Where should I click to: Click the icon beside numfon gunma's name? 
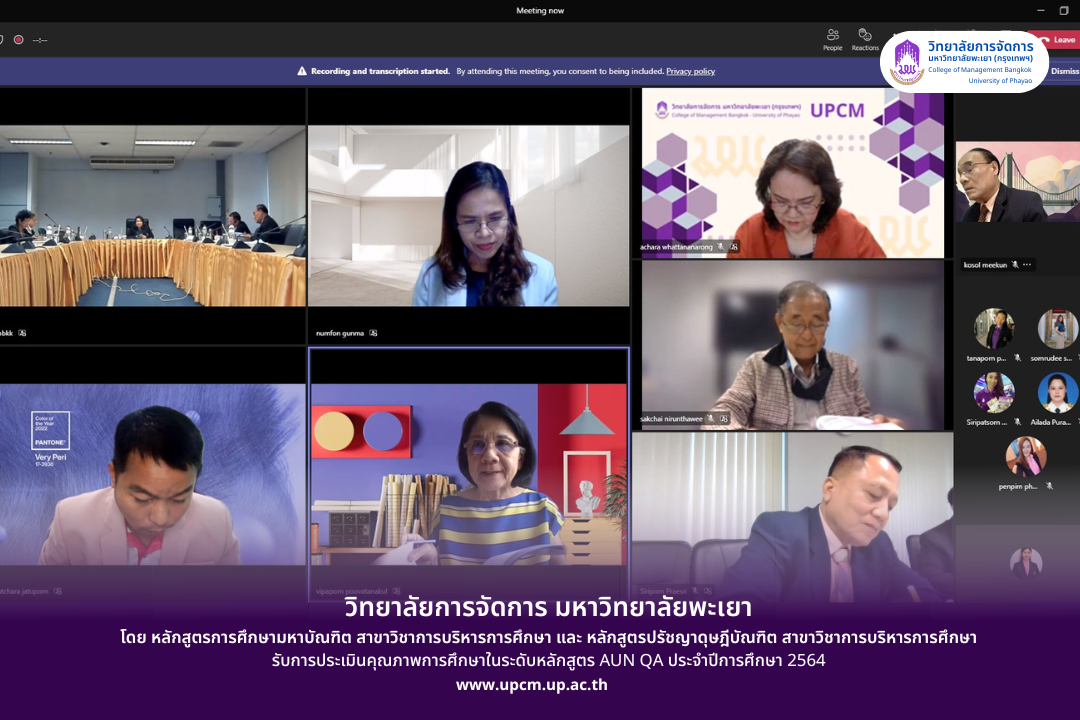[x=373, y=333]
